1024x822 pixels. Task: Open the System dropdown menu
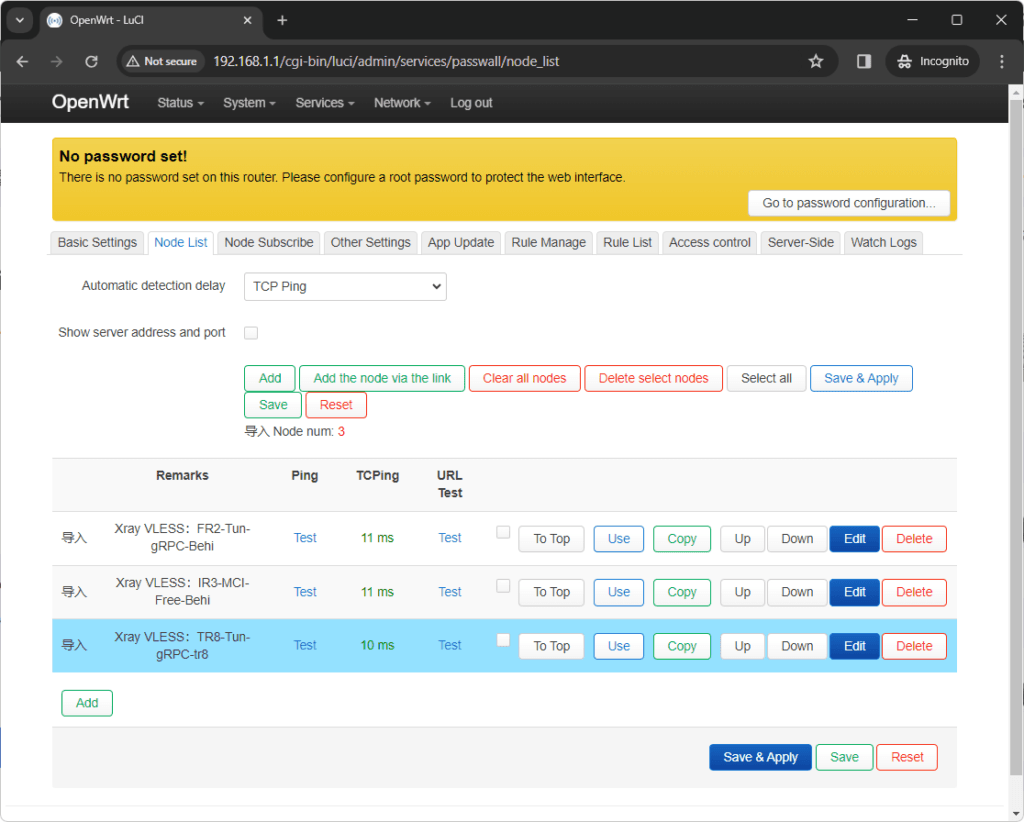[x=249, y=103]
